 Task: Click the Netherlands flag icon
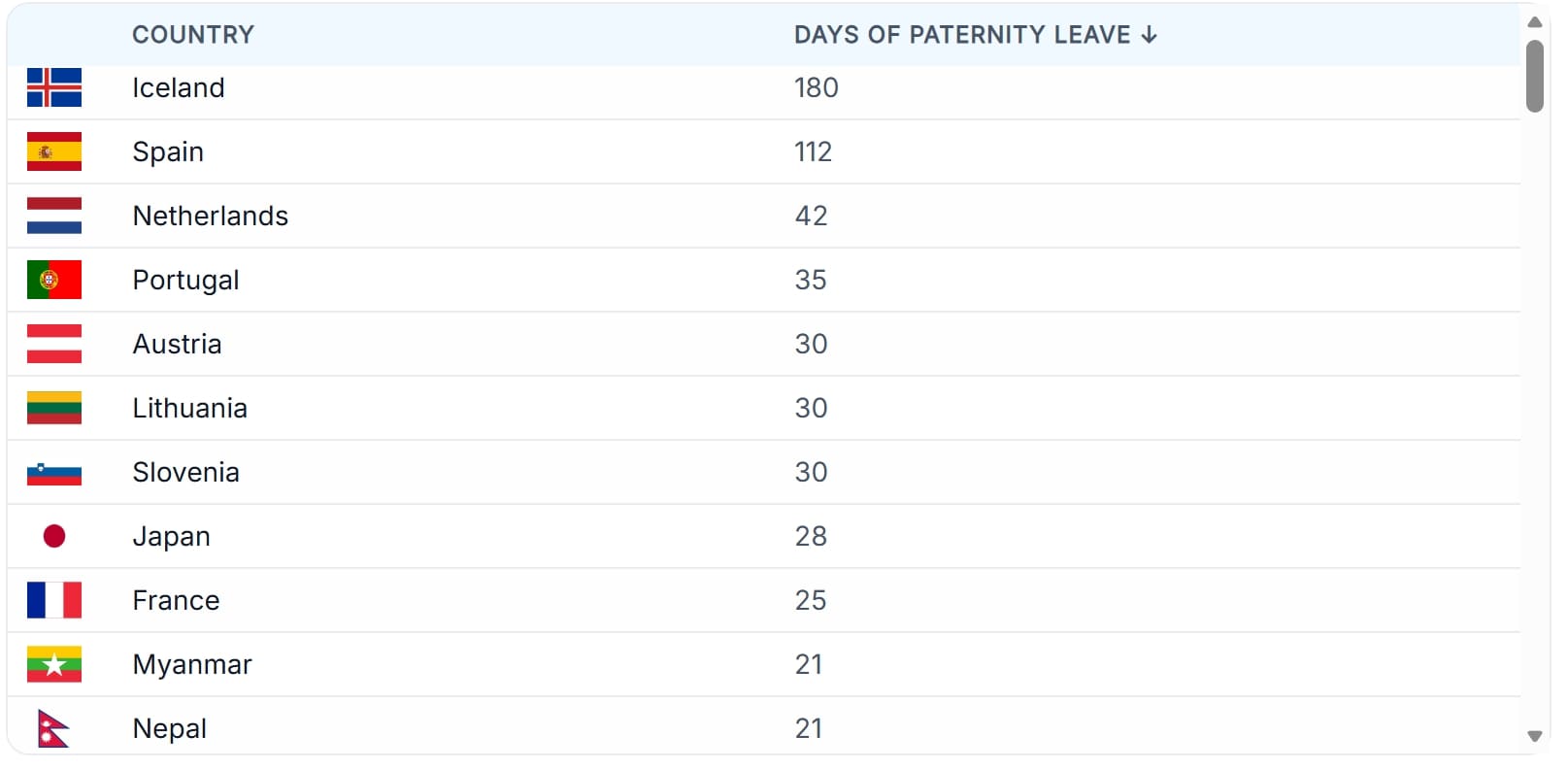coord(54,216)
